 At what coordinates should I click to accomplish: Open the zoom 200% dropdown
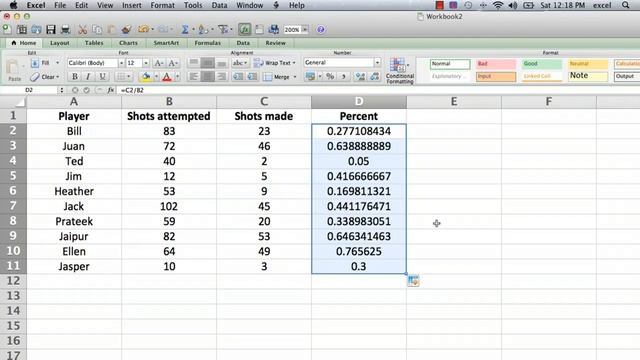pos(305,29)
